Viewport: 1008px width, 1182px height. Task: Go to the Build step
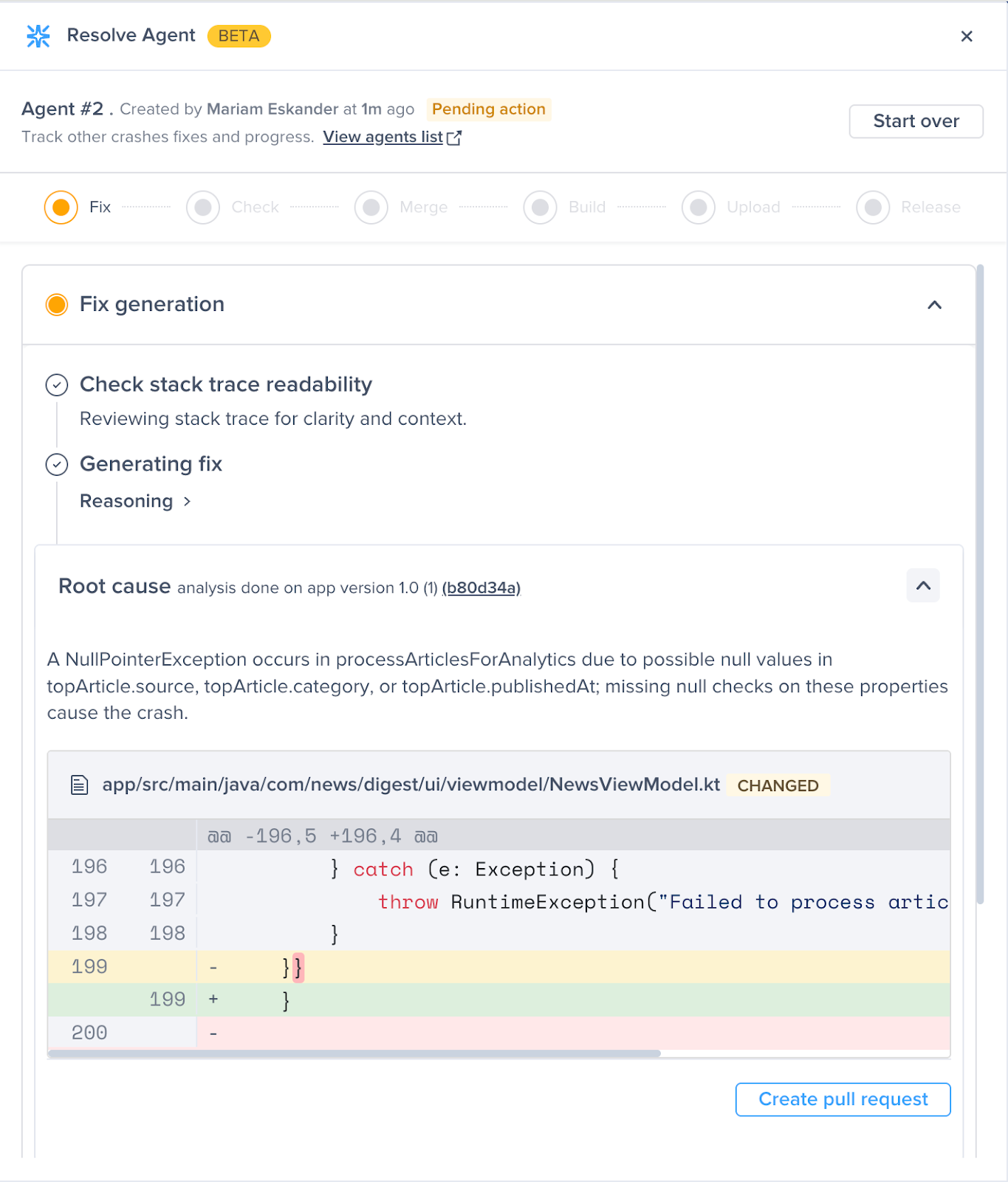(x=541, y=208)
